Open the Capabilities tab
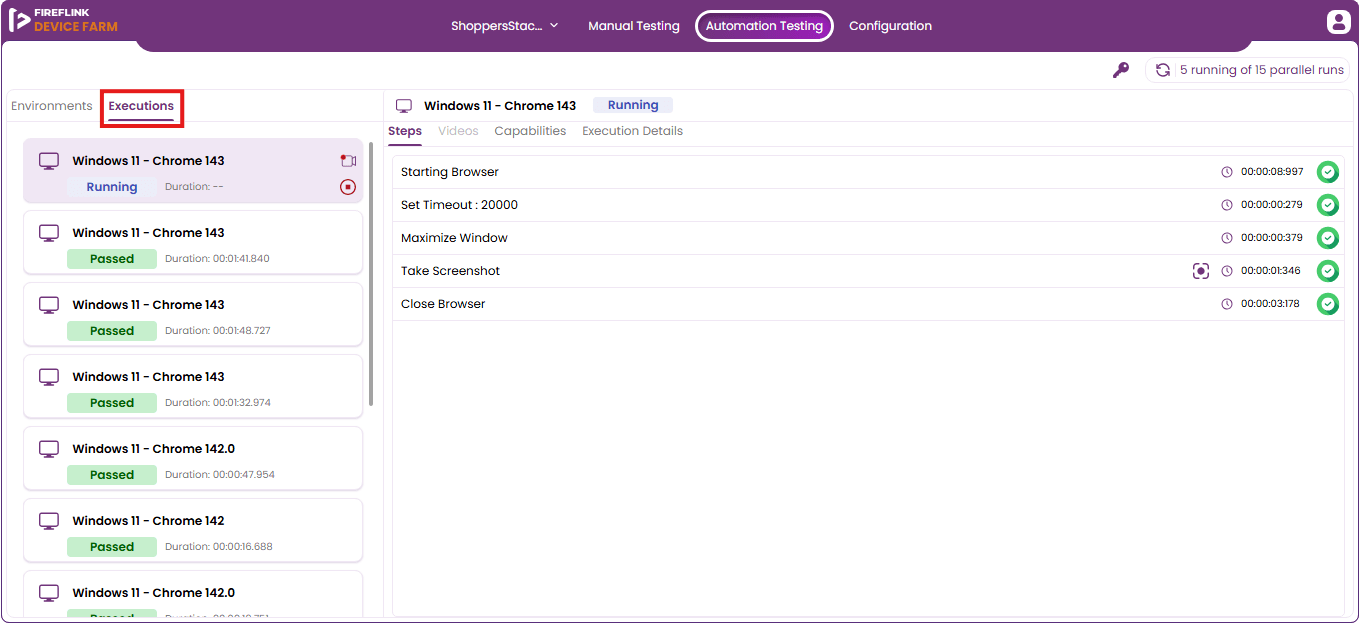The height and width of the screenshot is (626, 1362). pyautogui.click(x=530, y=131)
